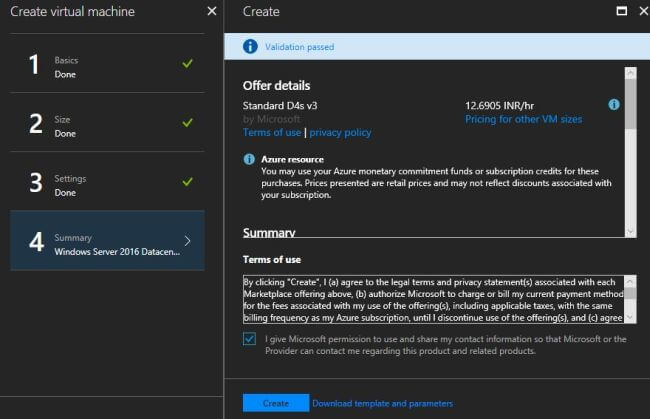Click the validation passed info icon
This screenshot has height=419, width=650.
click(249, 46)
